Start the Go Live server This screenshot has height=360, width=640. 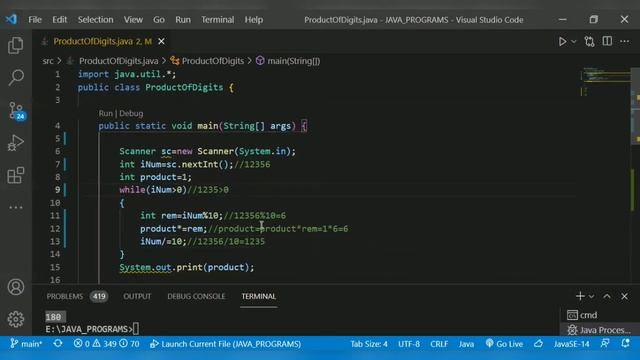point(504,344)
